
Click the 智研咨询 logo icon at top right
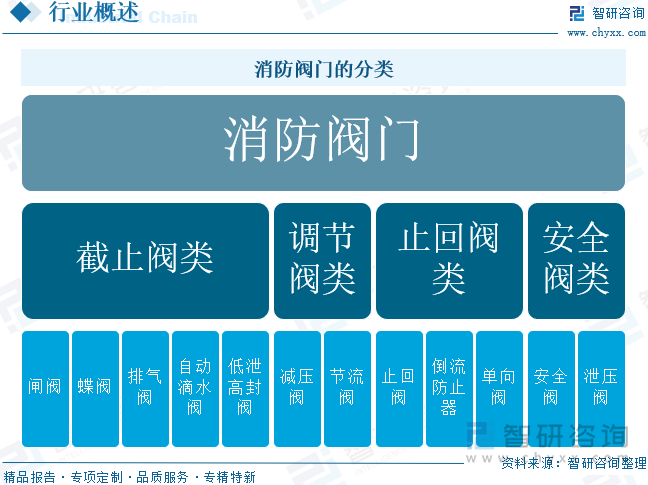pyautogui.click(x=577, y=13)
